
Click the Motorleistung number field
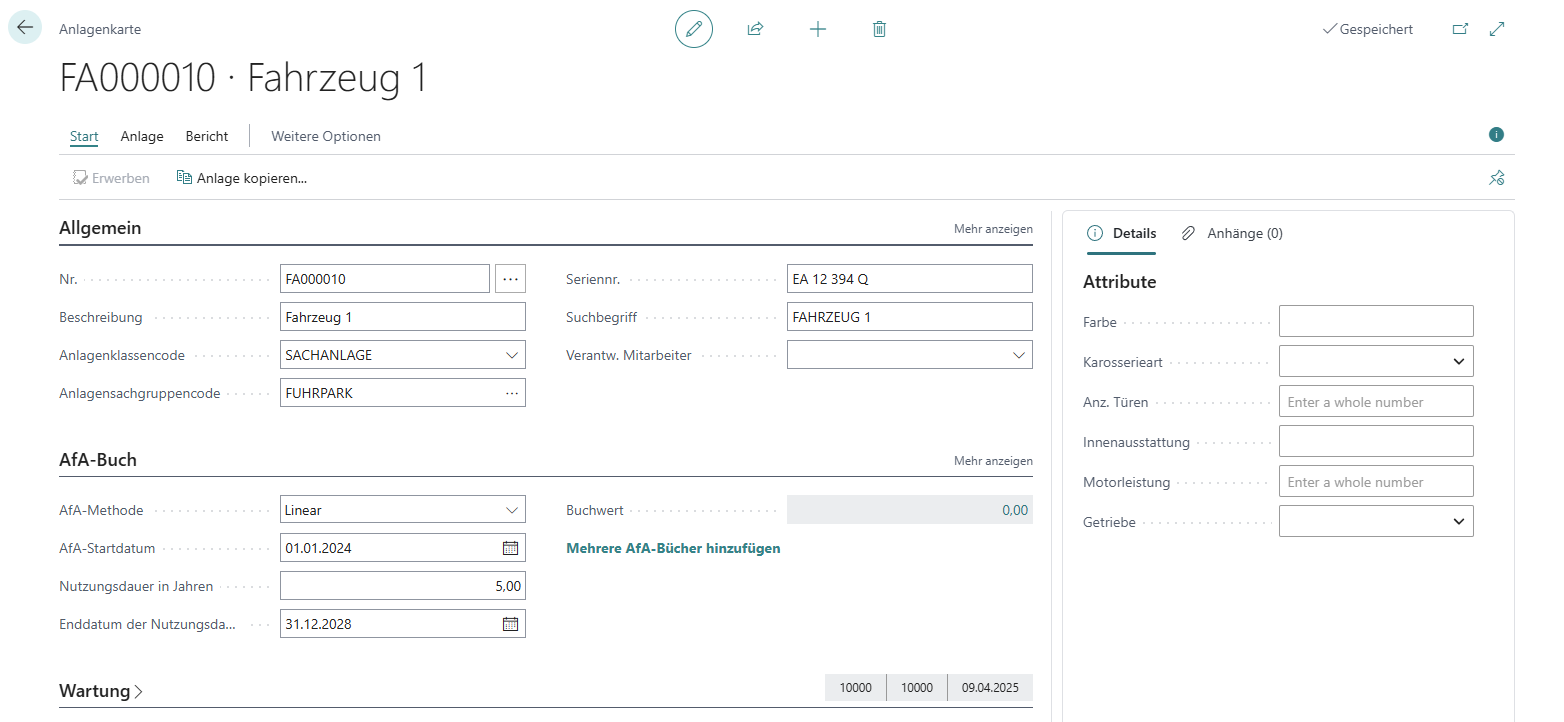(x=1376, y=481)
